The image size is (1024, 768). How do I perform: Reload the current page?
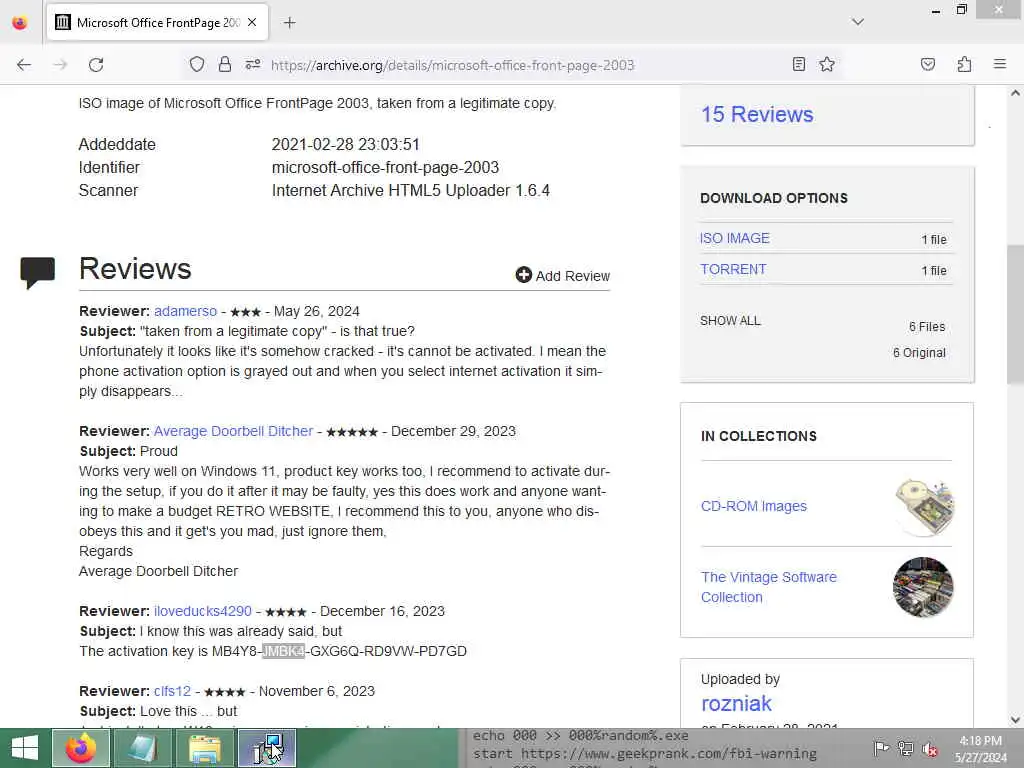point(96,65)
